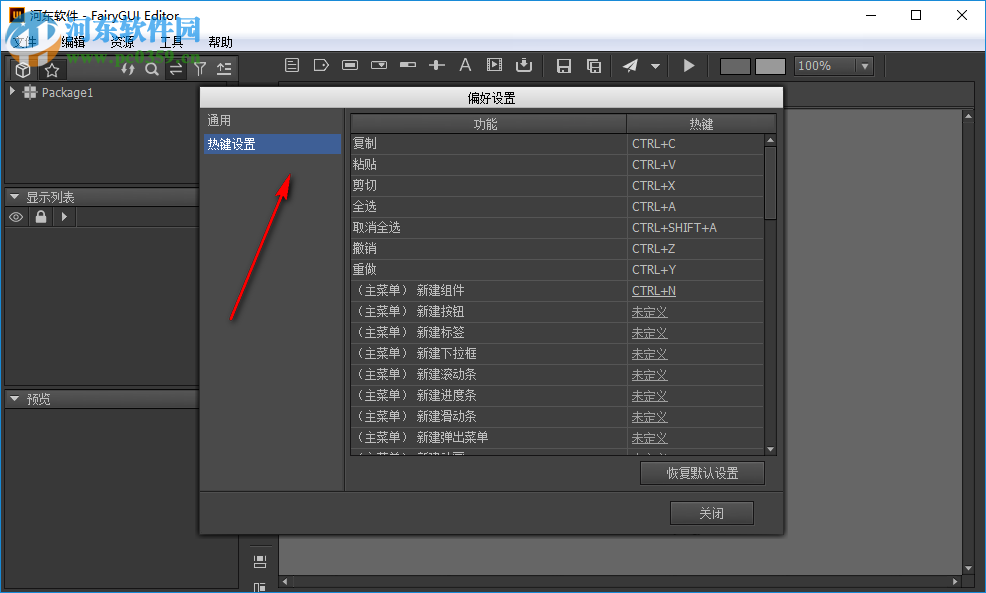986x593 pixels.
Task: Open the 工具 menu
Action: pos(170,42)
